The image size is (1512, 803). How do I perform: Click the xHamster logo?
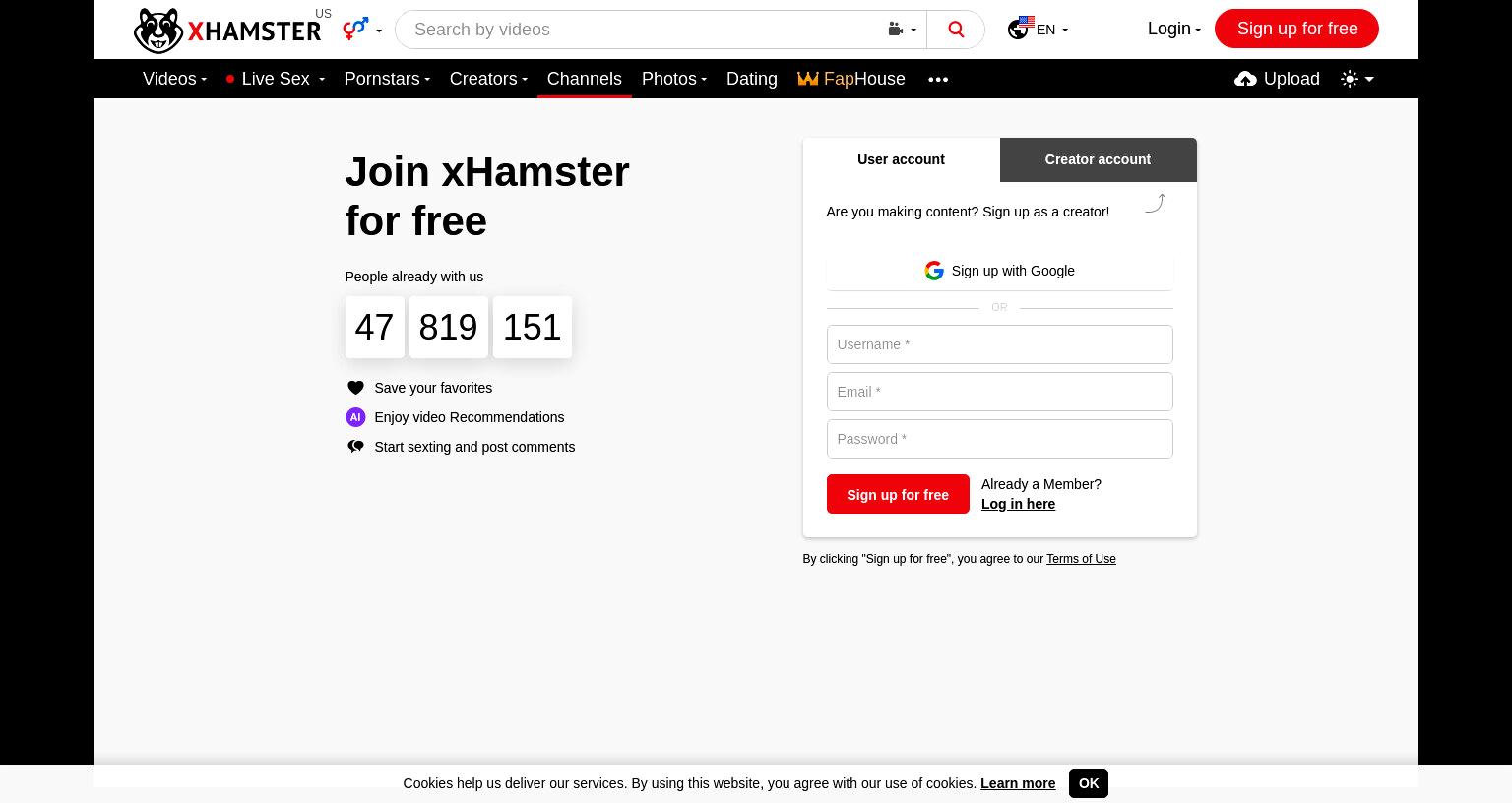[227, 31]
